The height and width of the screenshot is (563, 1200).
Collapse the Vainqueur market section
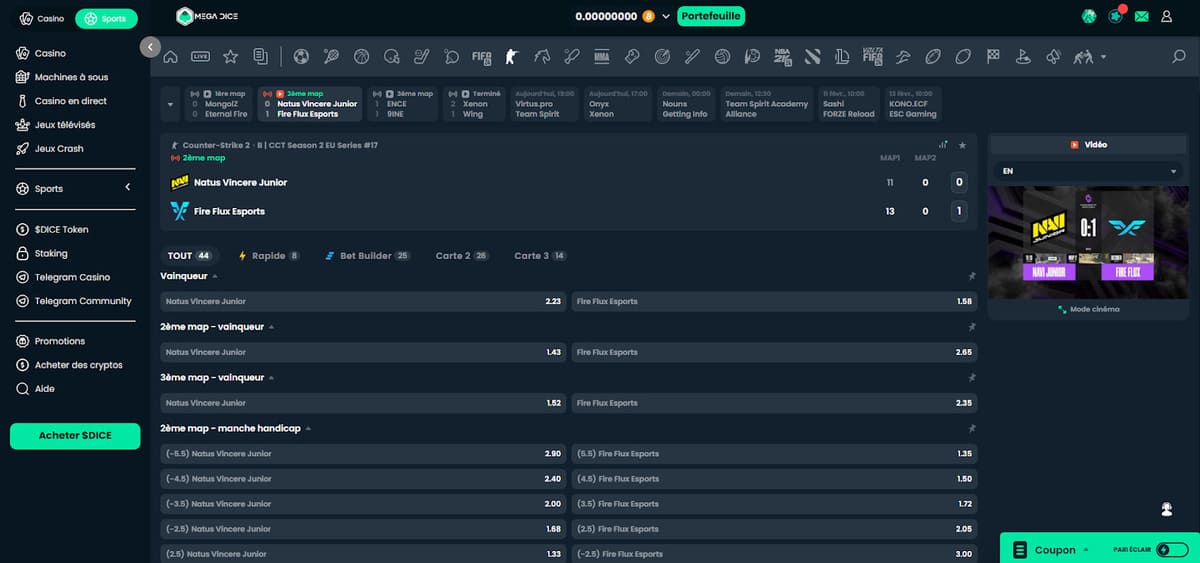[215, 275]
